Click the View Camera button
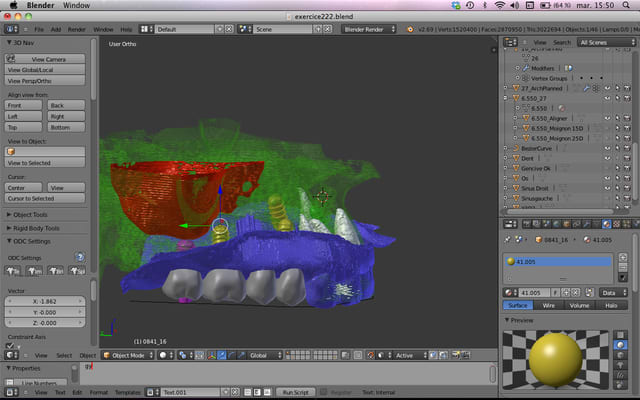The image size is (640, 400). click(x=47, y=59)
